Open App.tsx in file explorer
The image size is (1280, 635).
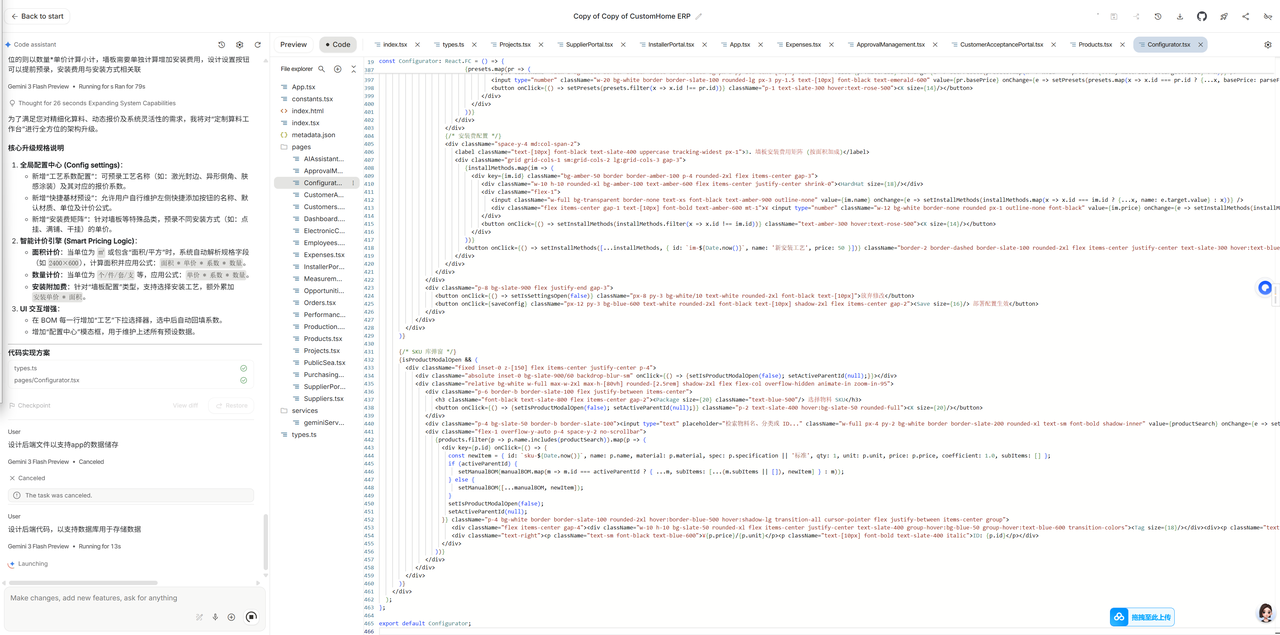(x=303, y=87)
